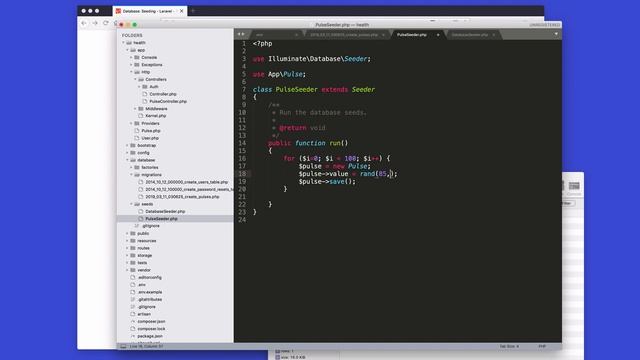Image resolution: width=640 pixels, height=360 pixels.
Task: Click the resources folder label
Action: (147, 241)
